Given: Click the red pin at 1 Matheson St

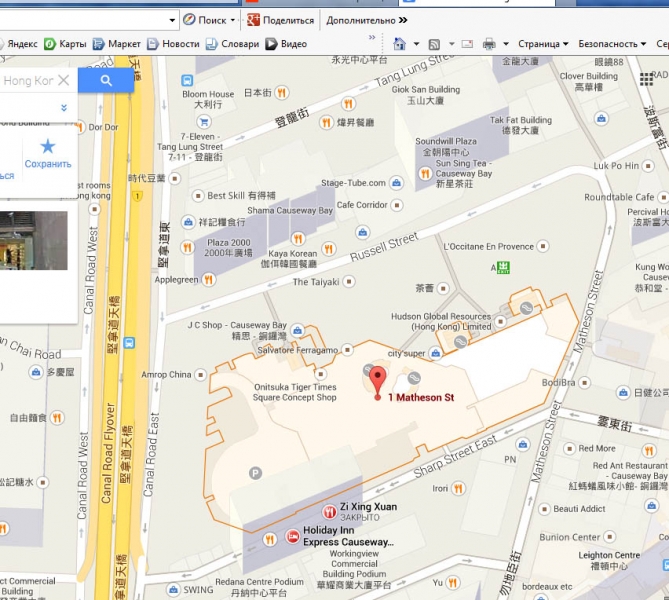Looking at the screenshot, I should (378, 381).
